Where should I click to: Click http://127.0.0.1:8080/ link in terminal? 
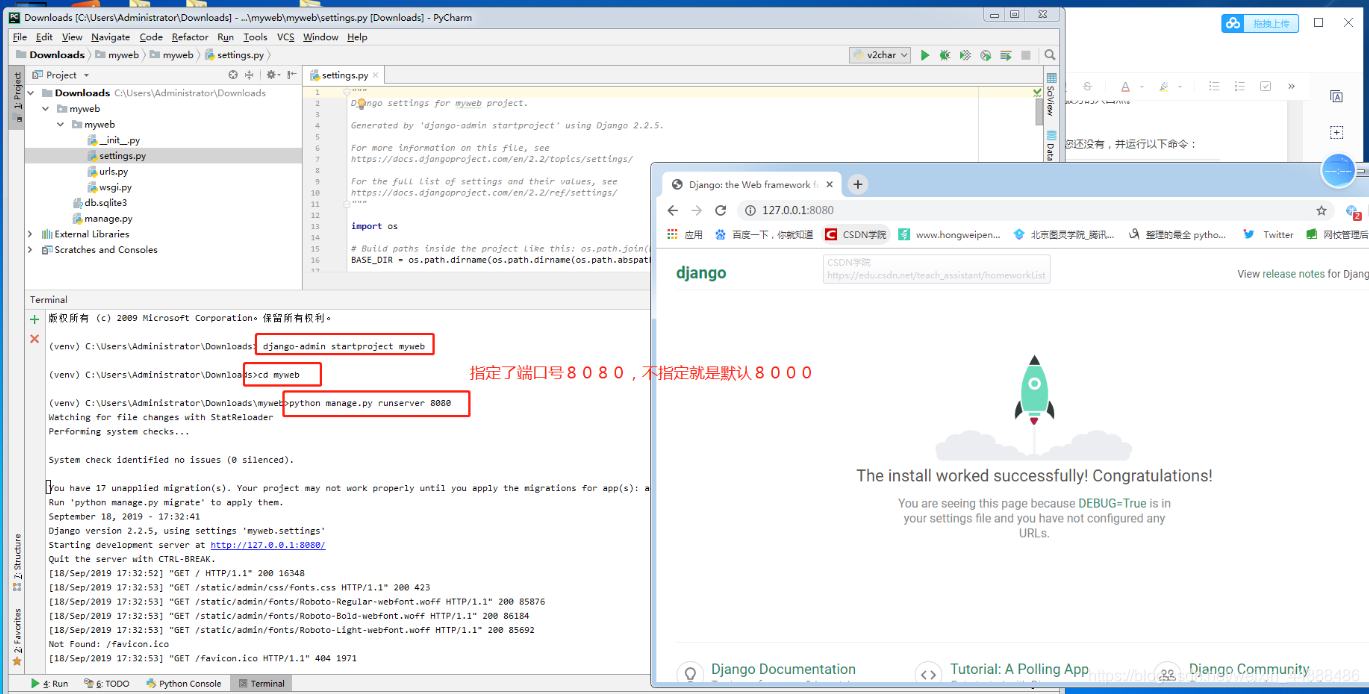(x=267, y=545)
